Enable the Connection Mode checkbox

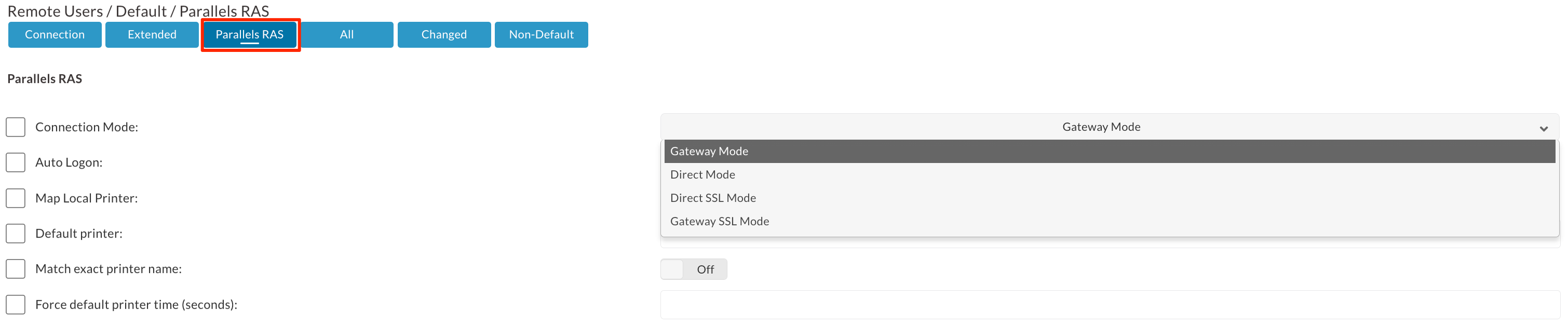(15, 127)
